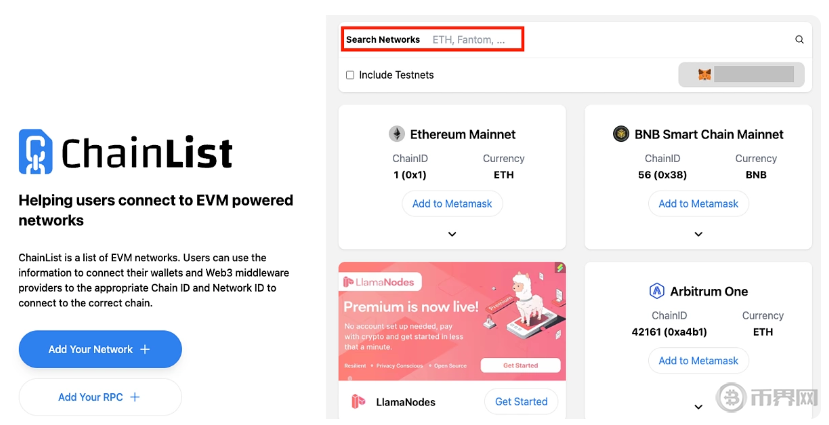Viewport: 829px width, 425px height.
Task: Expand BNB Smart Chain Mainnet card details
Action: point(698,234)
